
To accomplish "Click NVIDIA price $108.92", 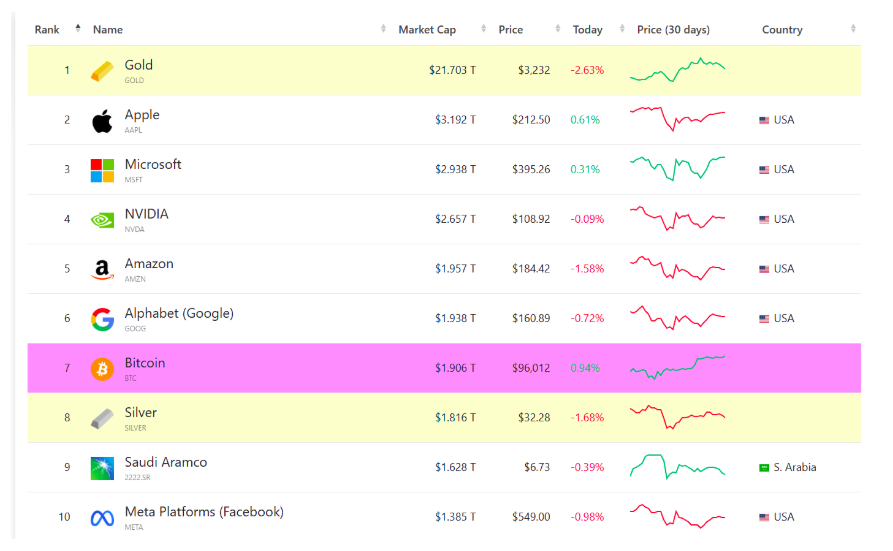I will [531, 219].
